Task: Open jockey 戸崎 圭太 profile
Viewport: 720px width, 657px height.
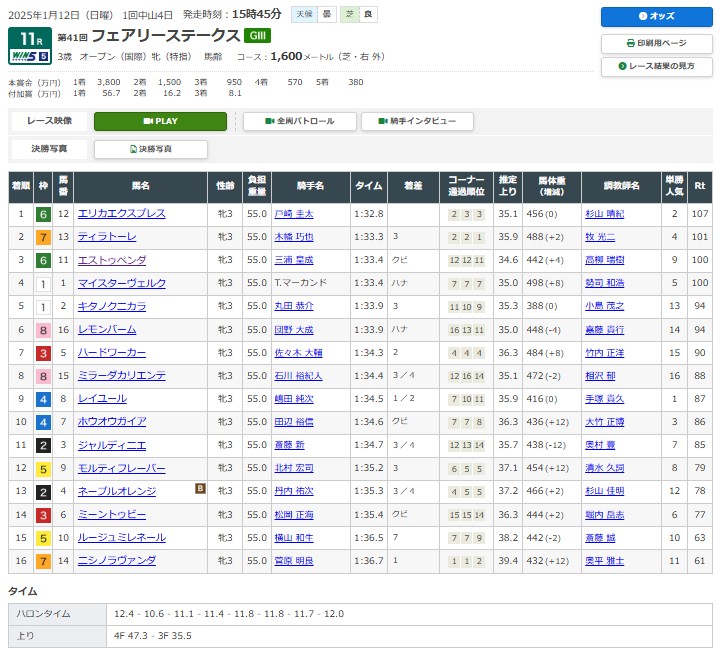Action: click(x=293, y=214)
